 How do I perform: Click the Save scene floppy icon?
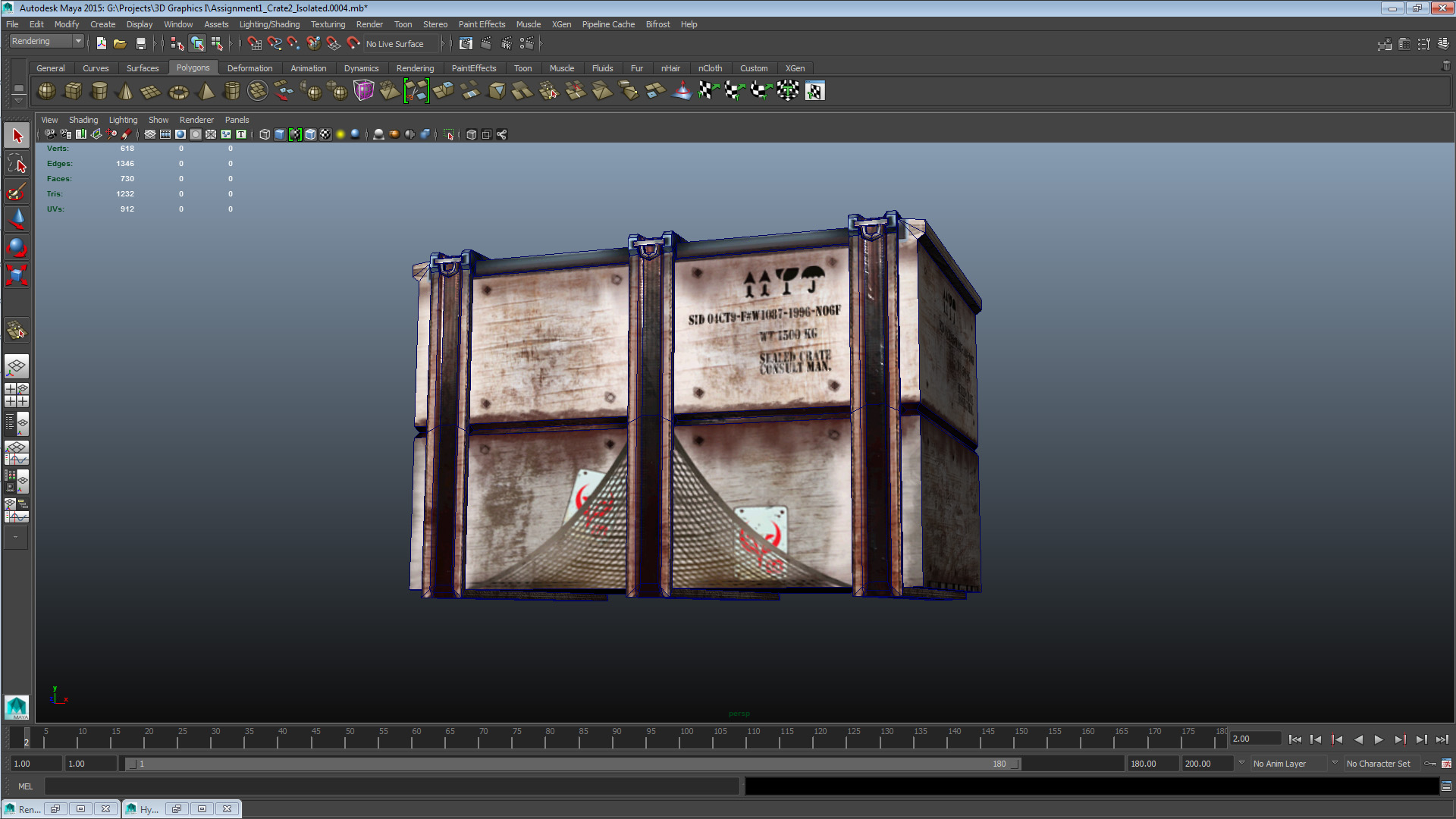click(140, 44)
